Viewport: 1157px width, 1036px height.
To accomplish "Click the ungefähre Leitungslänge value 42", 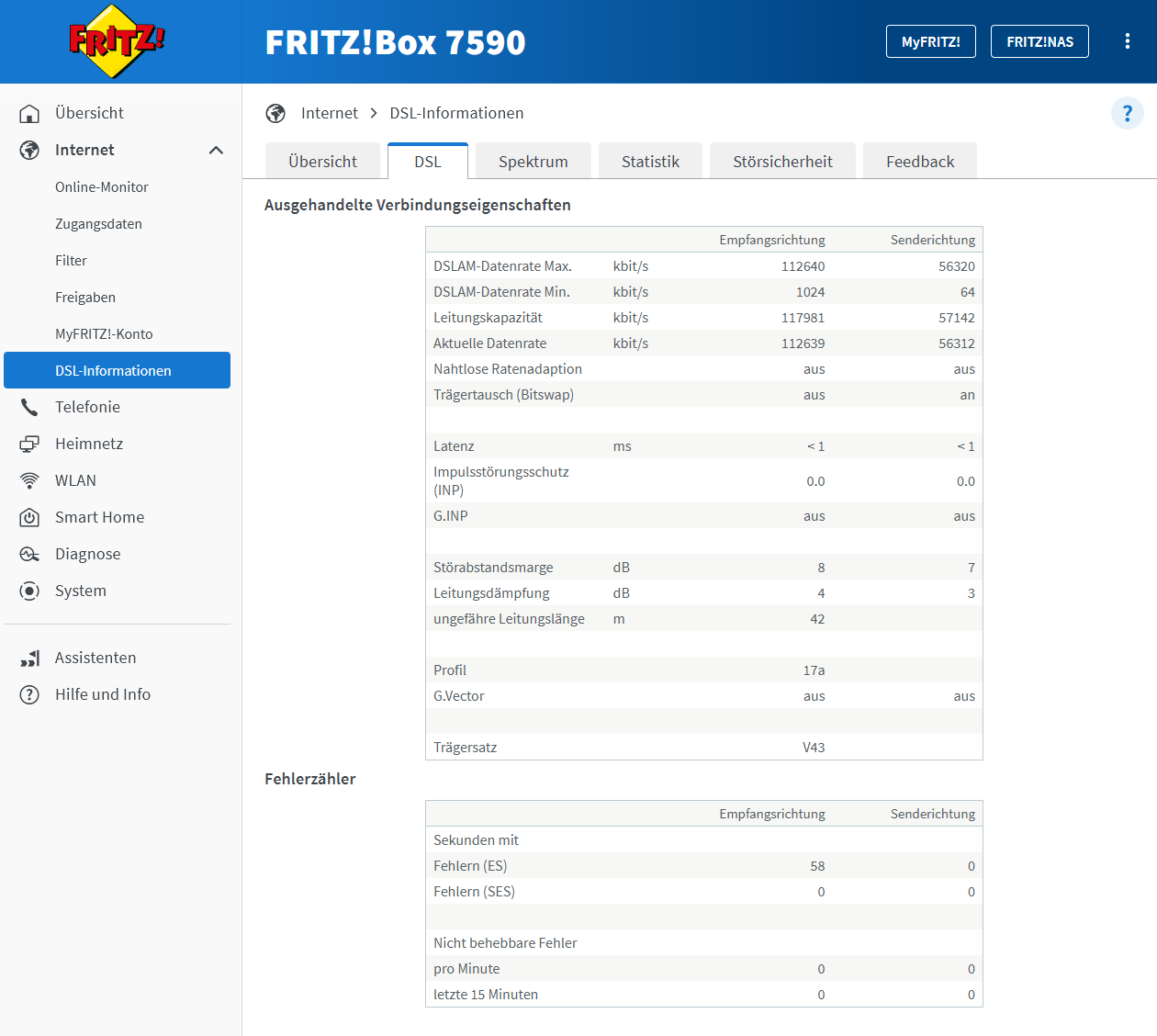I will (817, 619).
